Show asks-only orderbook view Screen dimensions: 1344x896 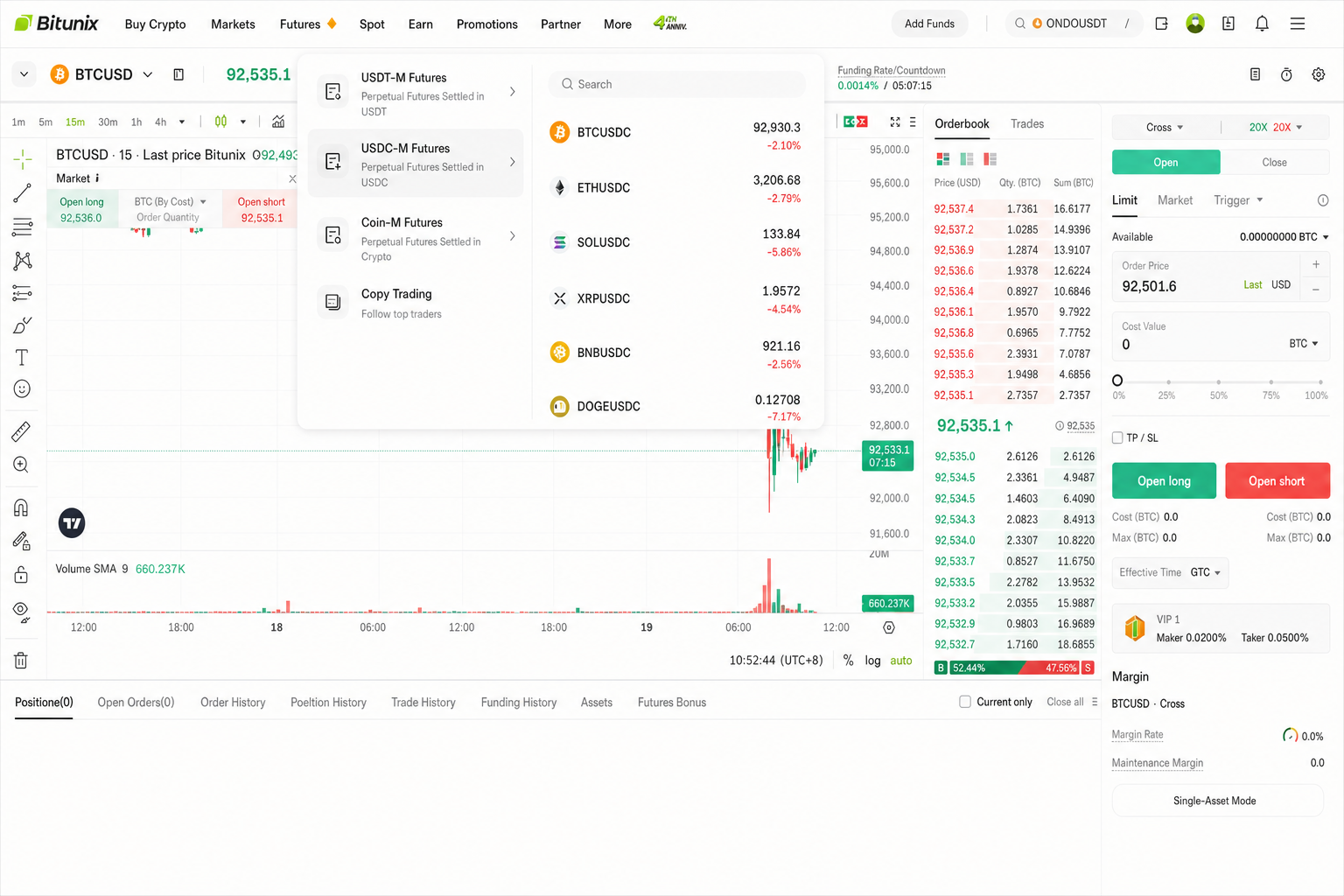tap(990, 158)
